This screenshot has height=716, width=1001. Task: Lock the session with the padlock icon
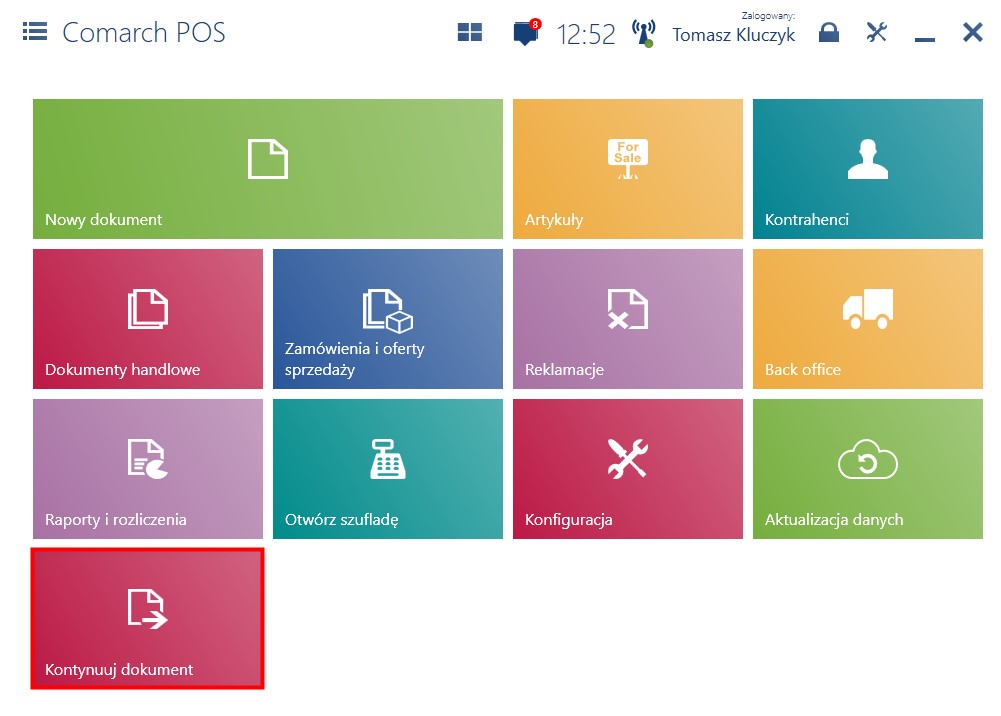pyautogui.click(x=829, y=32)
